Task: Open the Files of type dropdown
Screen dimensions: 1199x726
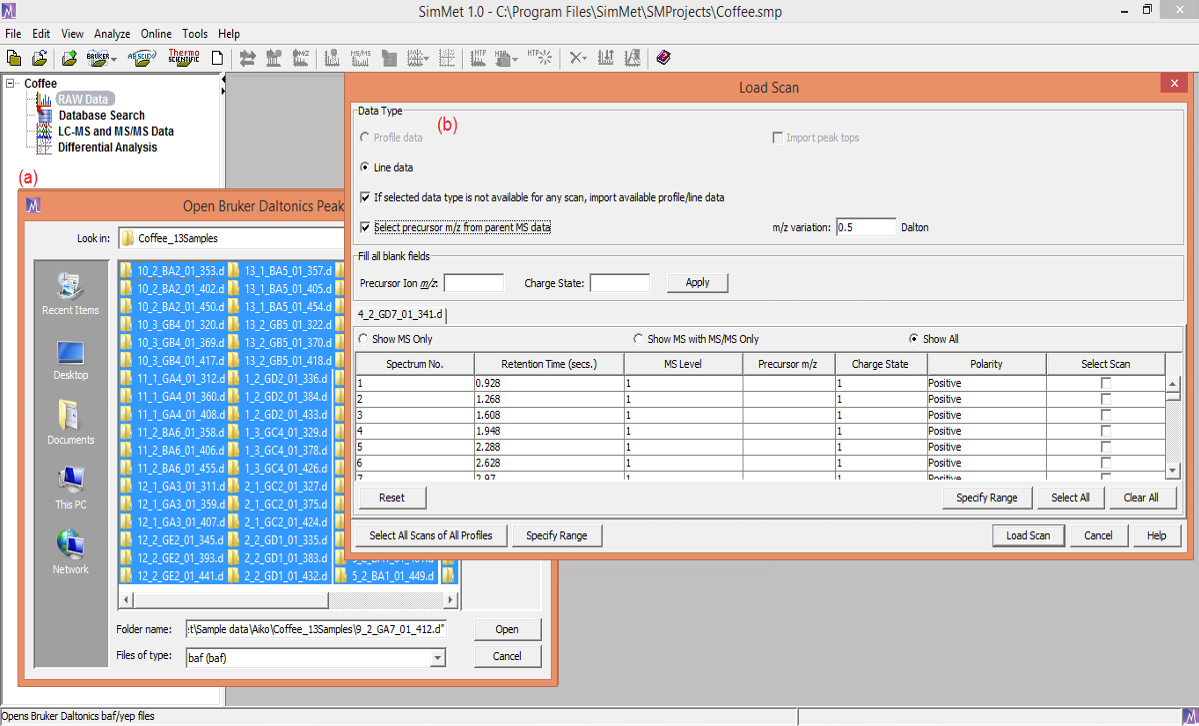Action: (x=437, y=658)
